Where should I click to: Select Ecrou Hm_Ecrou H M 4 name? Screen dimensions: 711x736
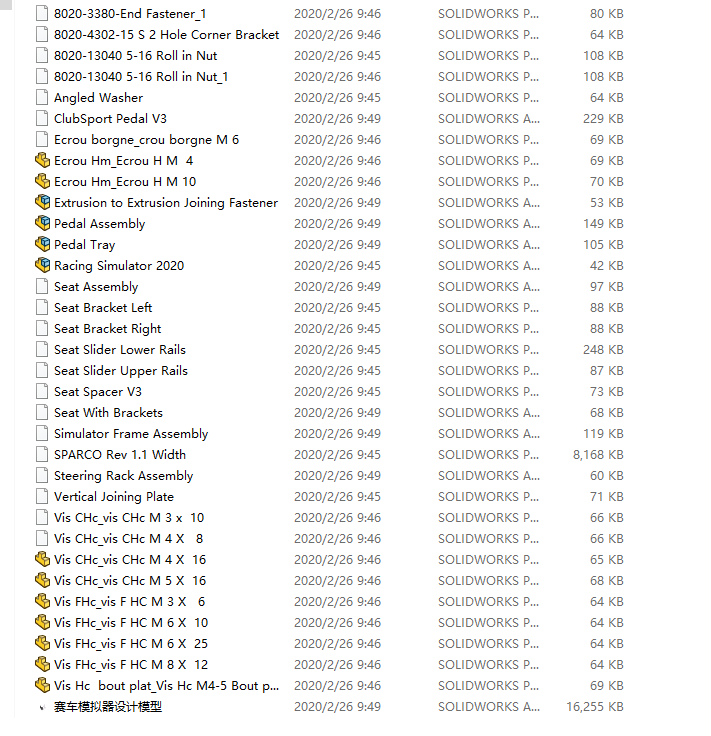click(123, 161)
